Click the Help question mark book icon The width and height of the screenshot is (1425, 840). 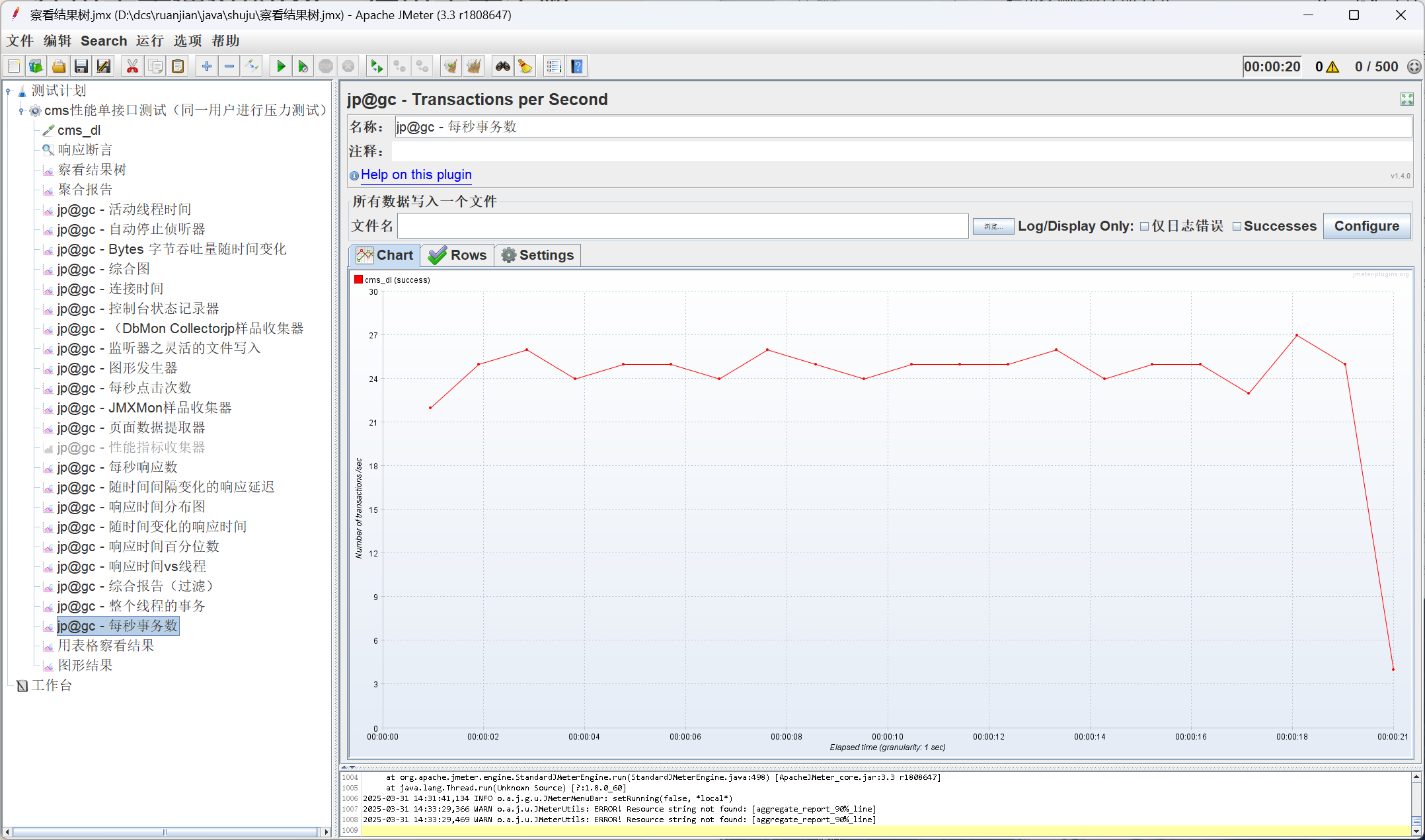(577, 66)
